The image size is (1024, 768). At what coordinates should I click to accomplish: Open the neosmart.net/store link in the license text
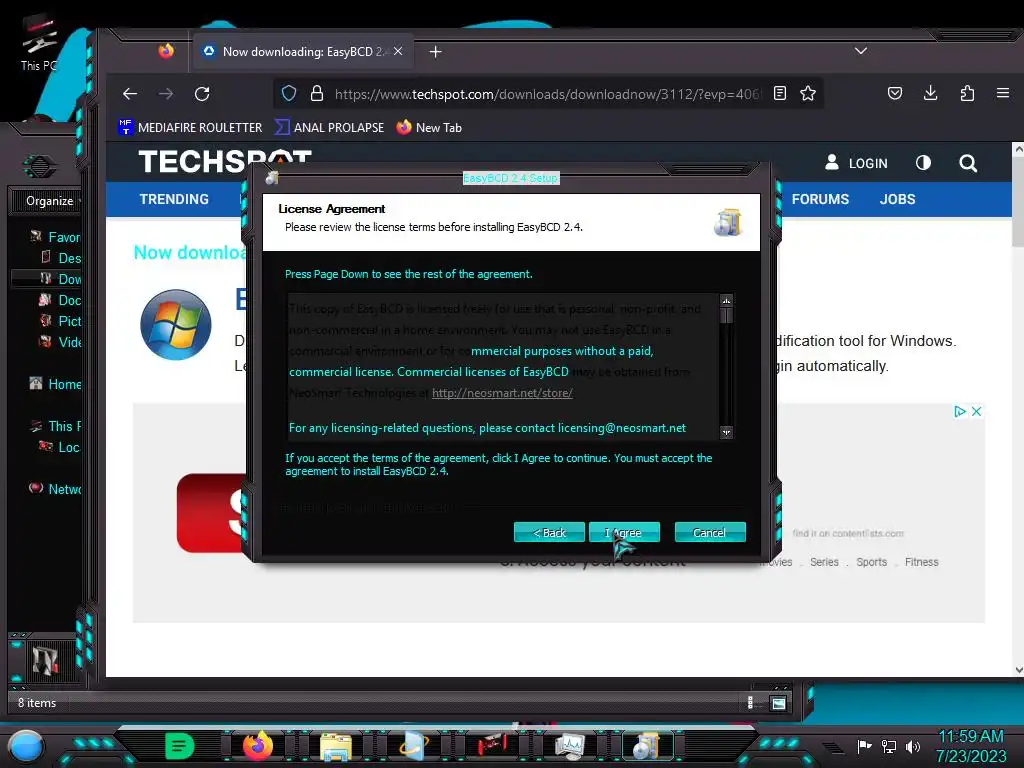[502, 393]
